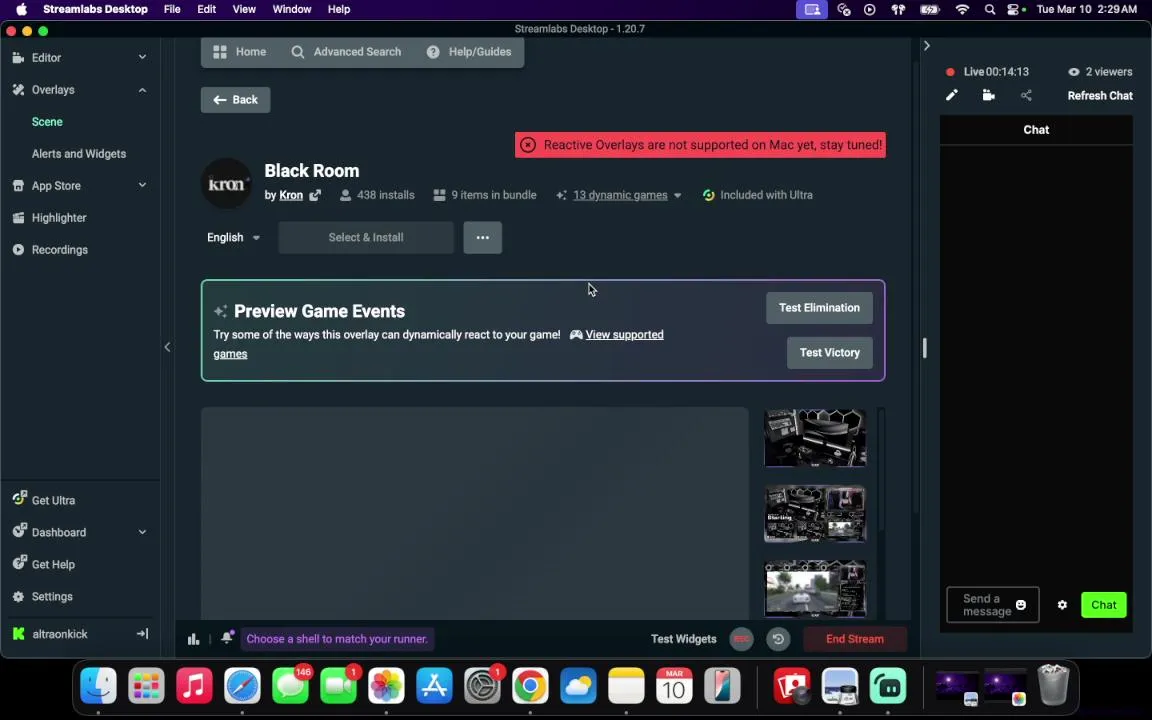Open the Edit menu
This screenshot has height=720, width=1152.
[206, 10]
